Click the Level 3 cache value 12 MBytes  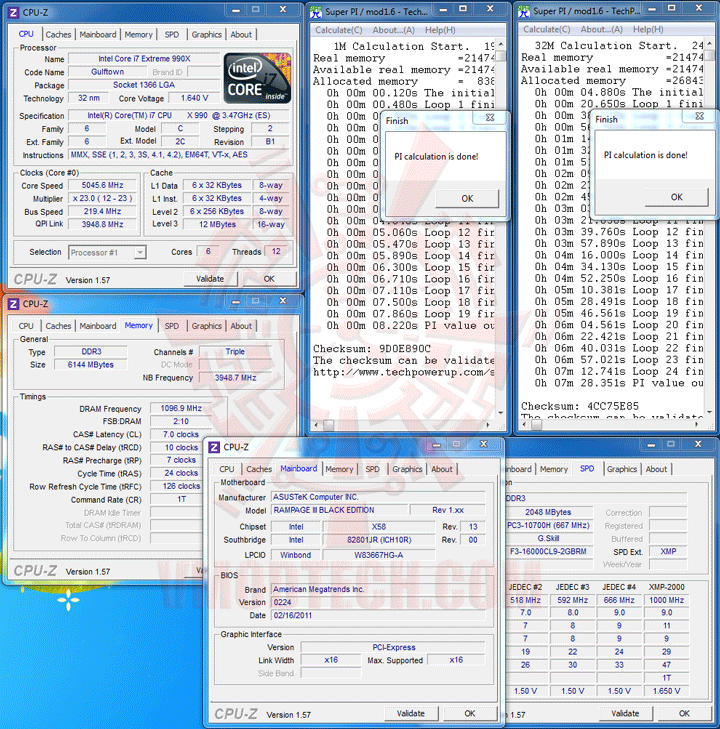coord(217,224)
